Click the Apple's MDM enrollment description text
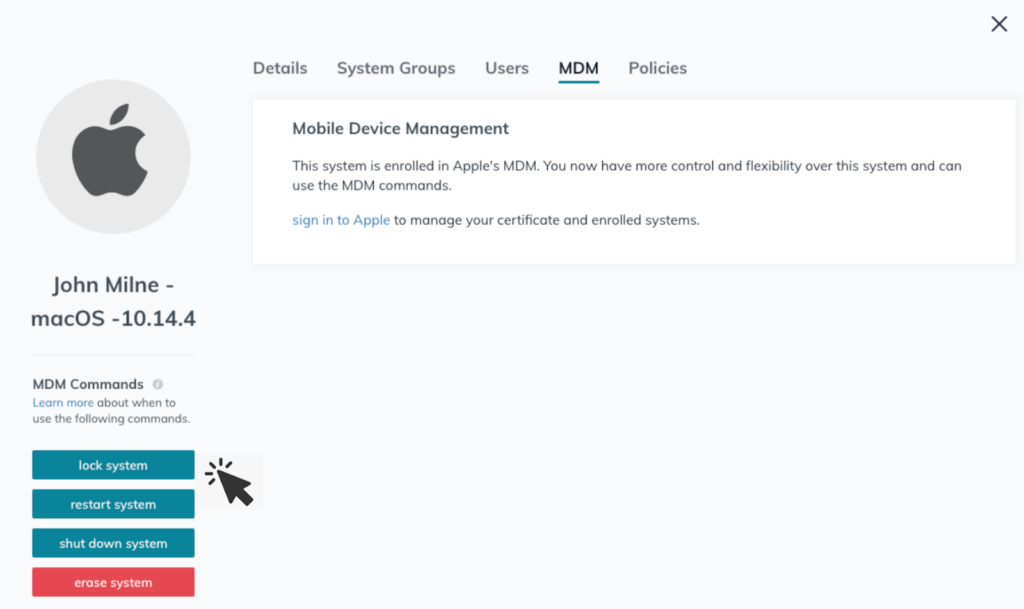This screenshot has width=1024, height=609. pos(626,175)
